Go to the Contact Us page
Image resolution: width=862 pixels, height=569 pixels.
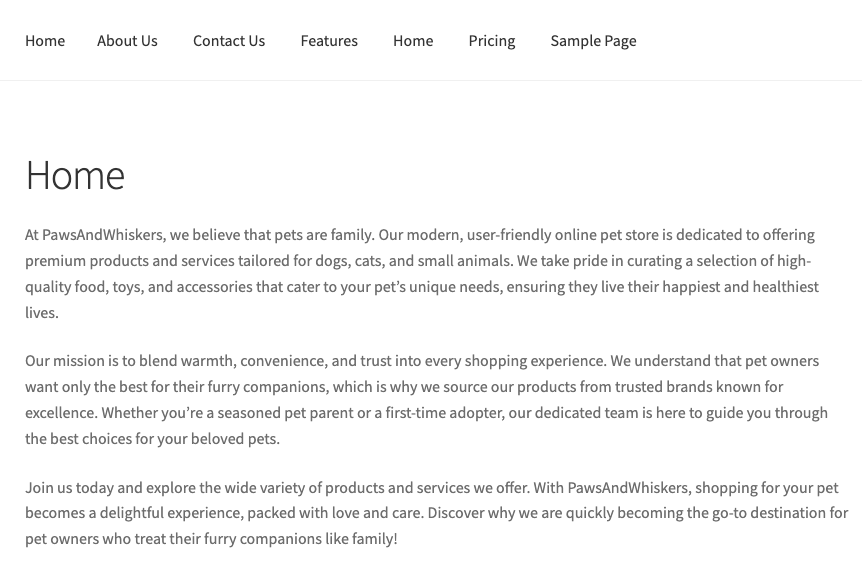point(229,41)
